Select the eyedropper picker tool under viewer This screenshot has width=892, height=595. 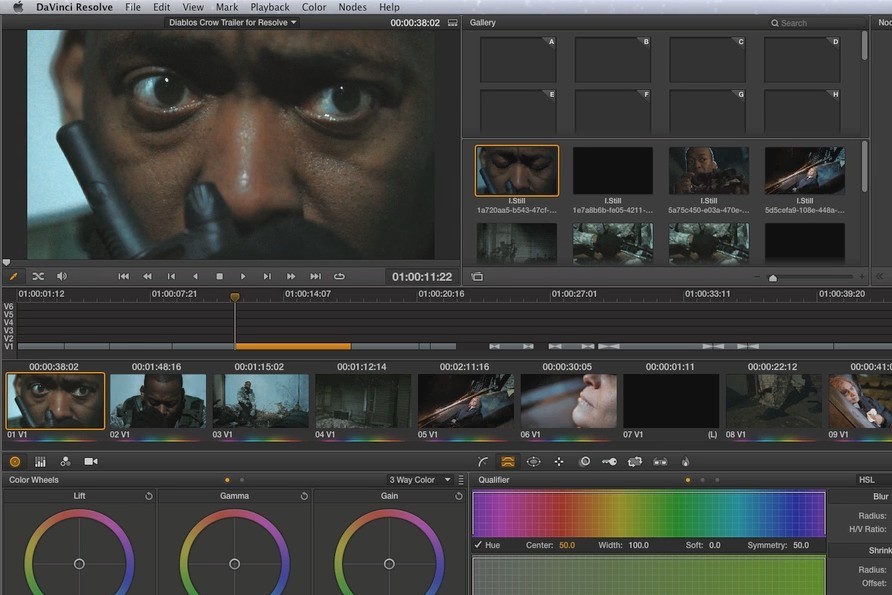pyautogui.click(x=13, y=276)
